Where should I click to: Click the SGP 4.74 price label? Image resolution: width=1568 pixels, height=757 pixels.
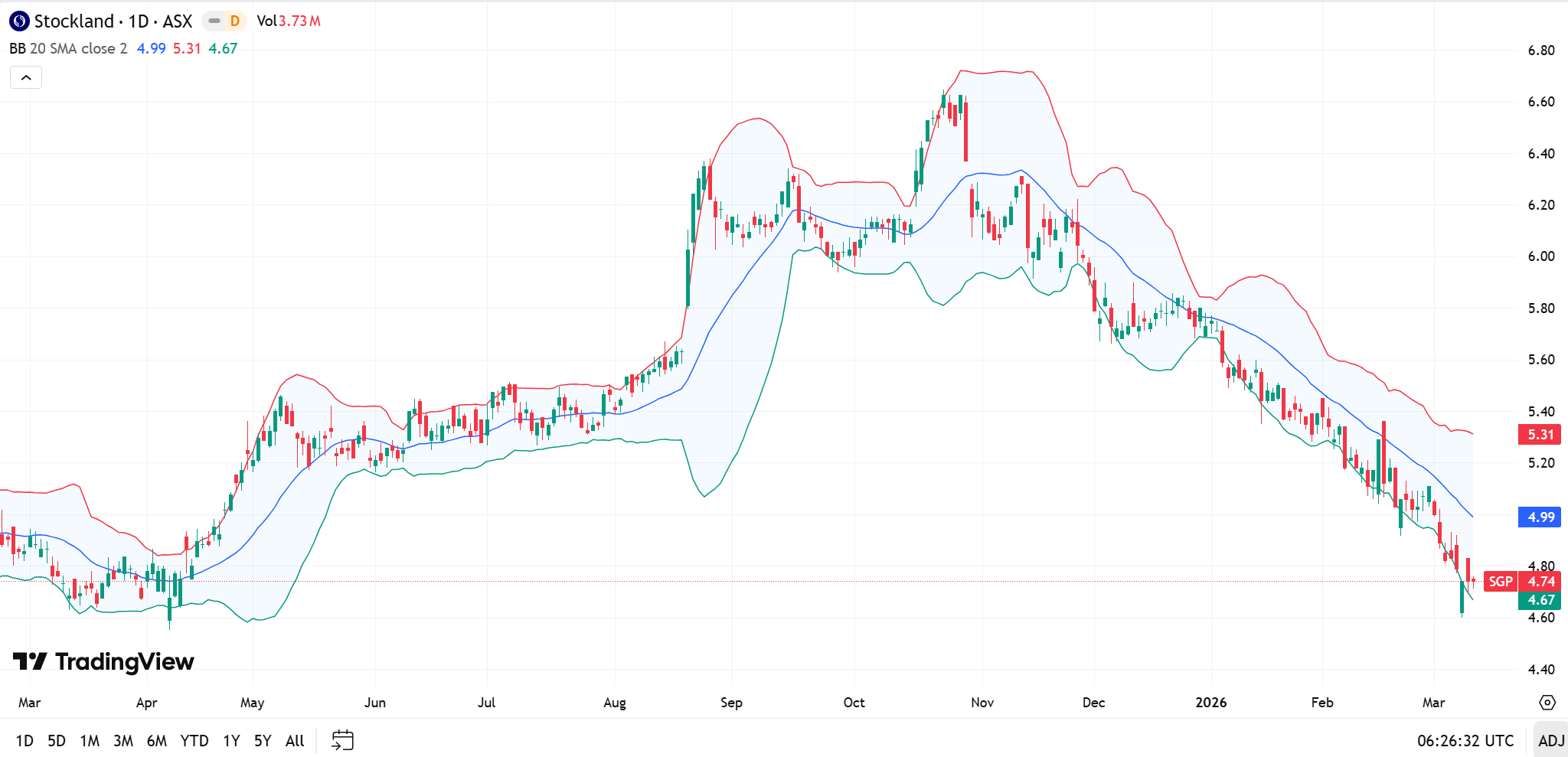point(1521,581)
